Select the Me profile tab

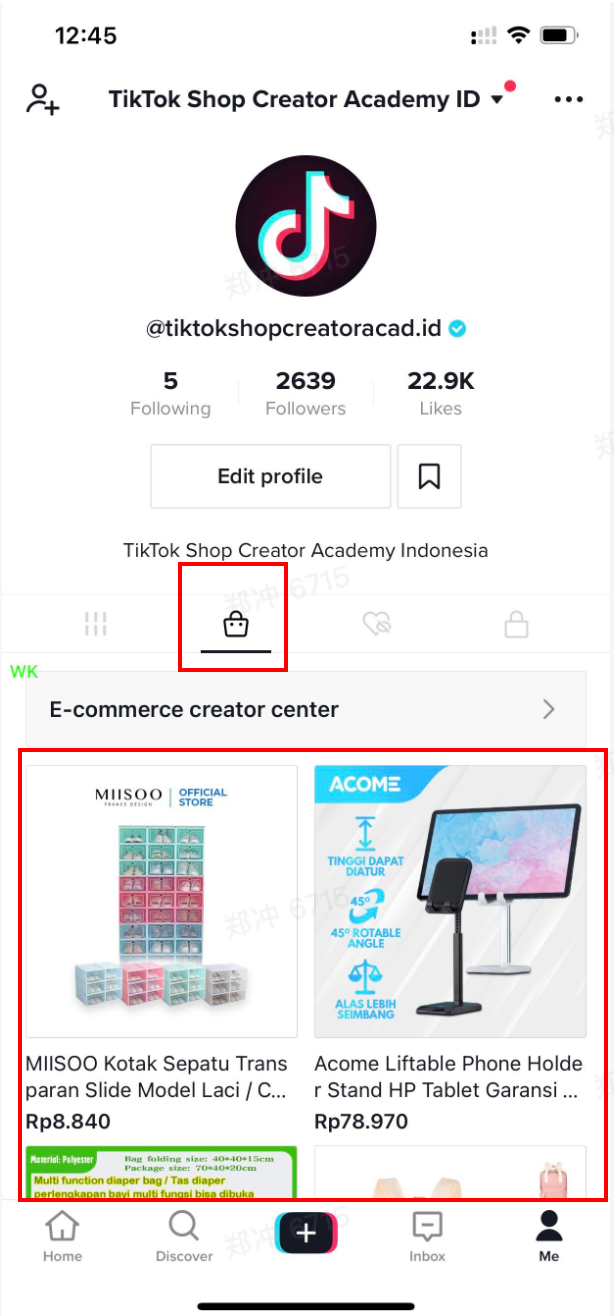(549, 1236)
